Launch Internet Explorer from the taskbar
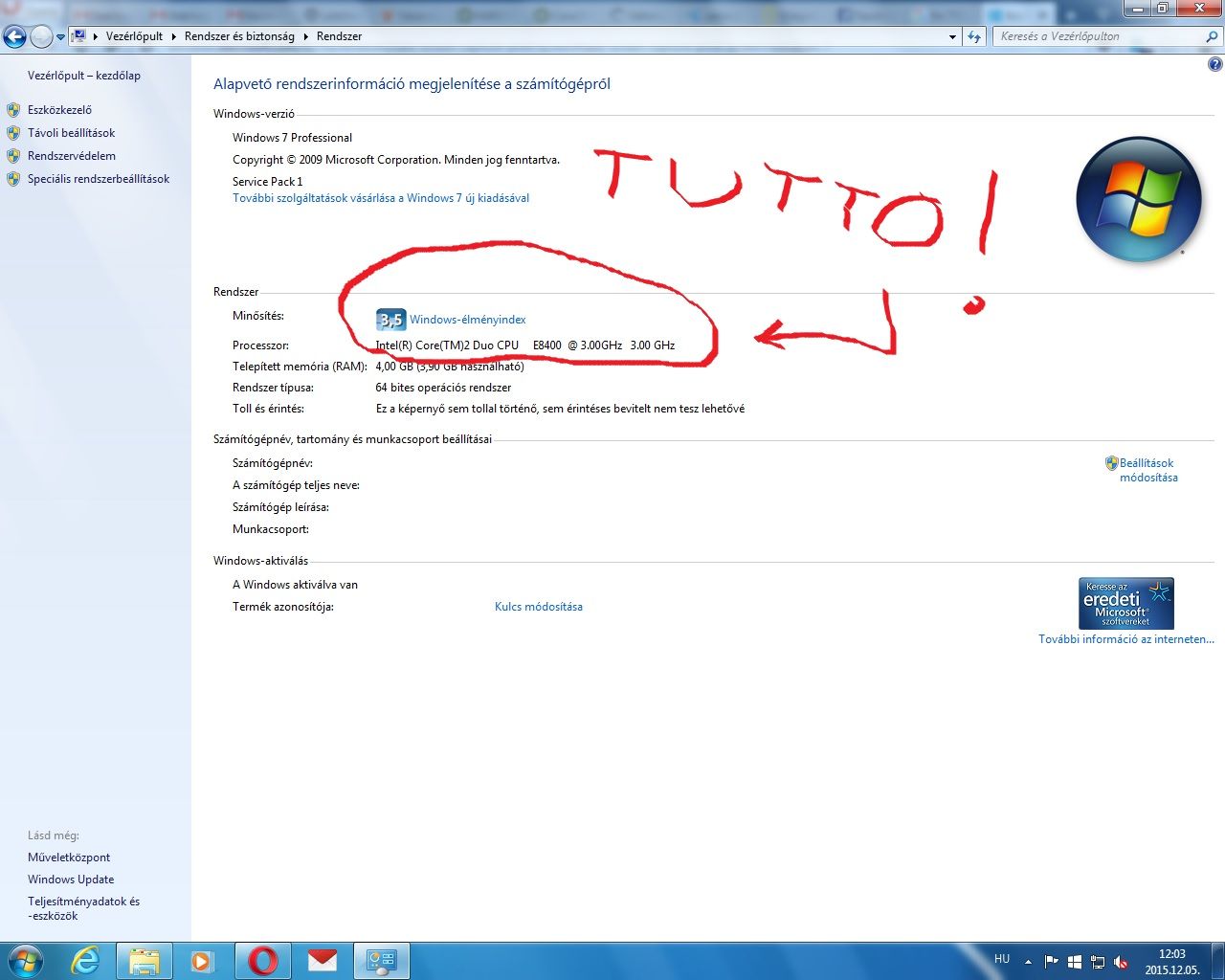The width and height of the screenshot is (1225, 980). [86, 961]
